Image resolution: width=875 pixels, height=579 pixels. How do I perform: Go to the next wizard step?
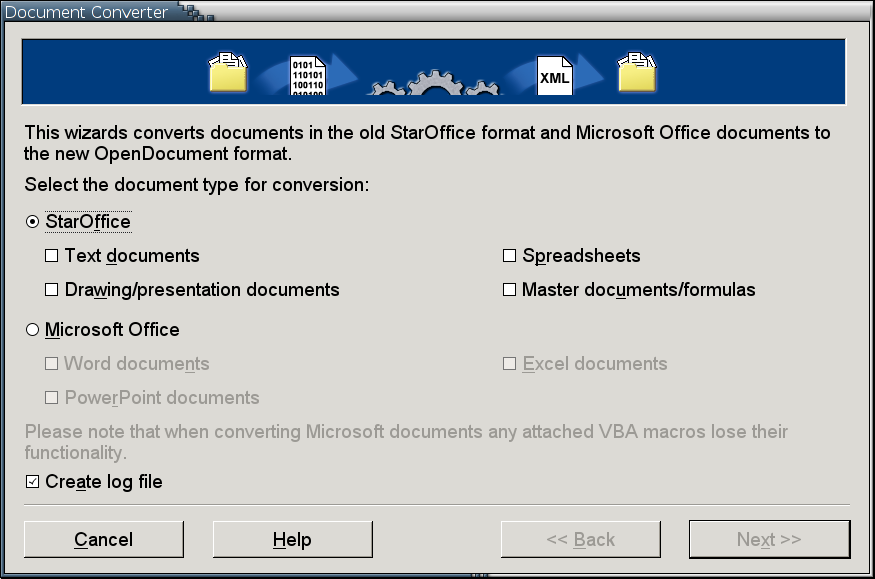coord(769,540)
